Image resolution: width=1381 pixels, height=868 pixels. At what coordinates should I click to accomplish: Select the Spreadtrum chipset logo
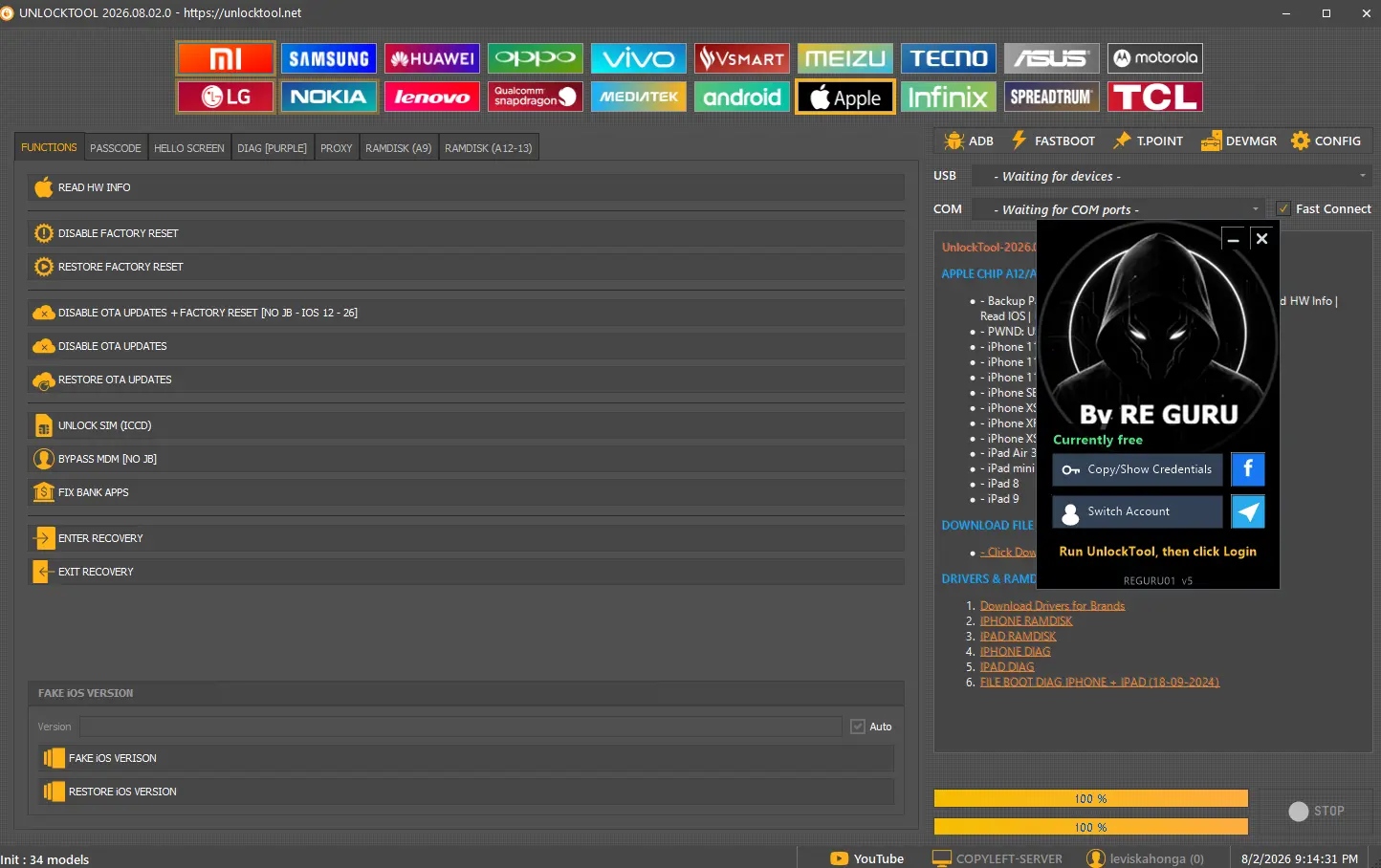pos(1052,97)
